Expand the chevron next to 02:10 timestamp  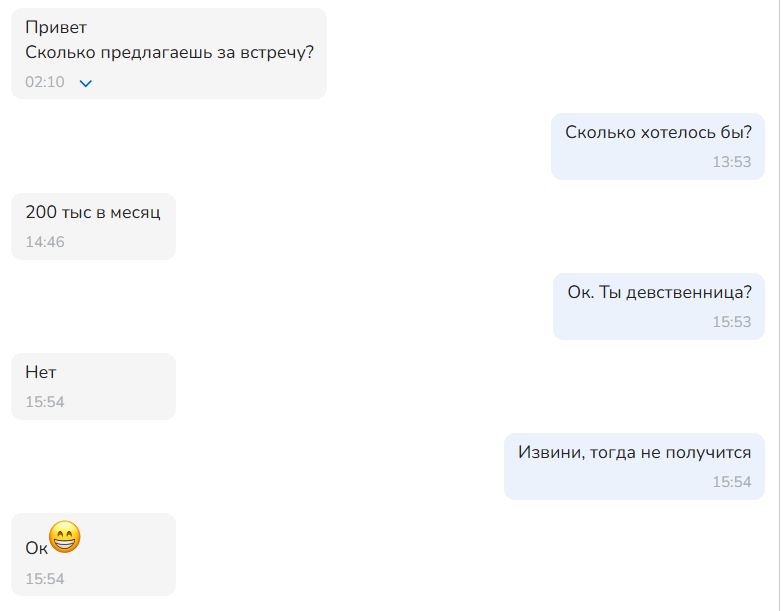point(86,83)
